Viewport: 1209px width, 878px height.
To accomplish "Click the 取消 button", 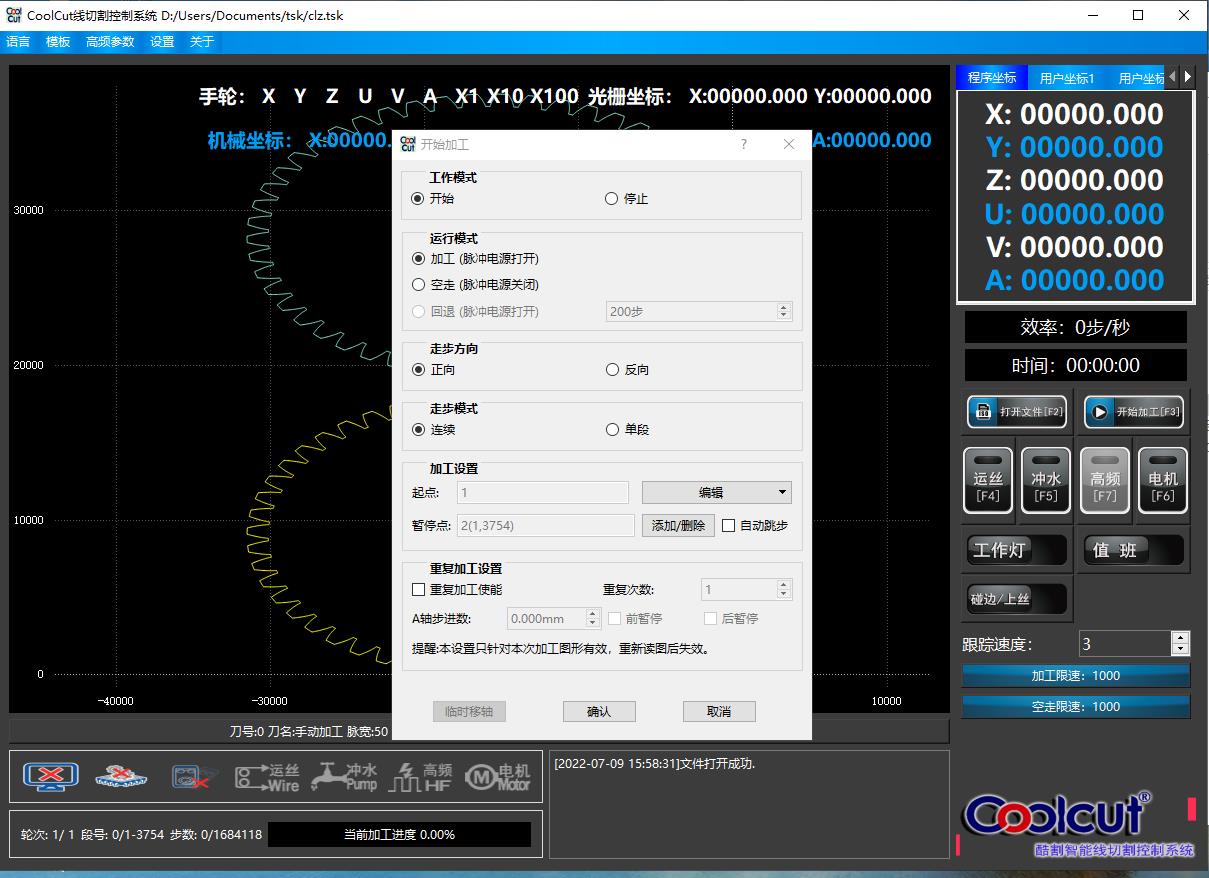I will (x=719, y=711).
